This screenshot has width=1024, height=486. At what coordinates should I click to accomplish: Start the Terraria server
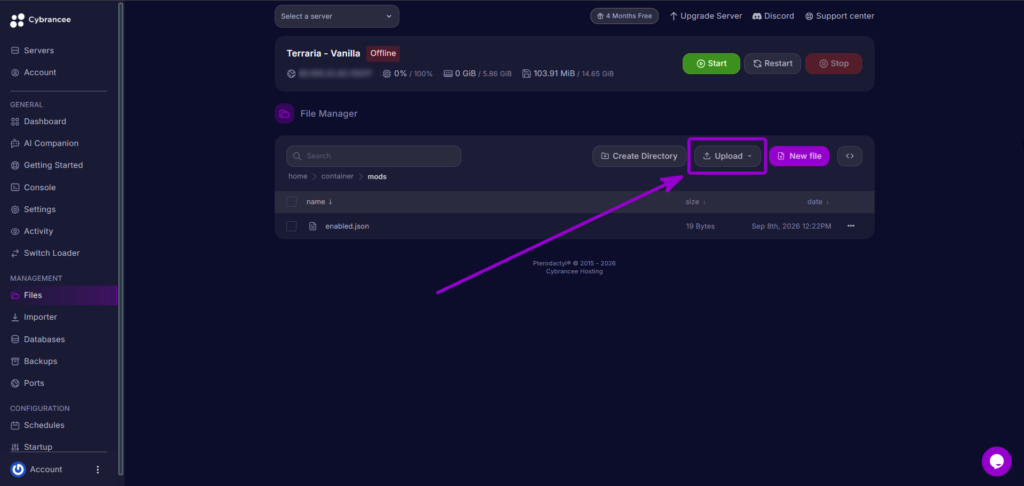711,63
